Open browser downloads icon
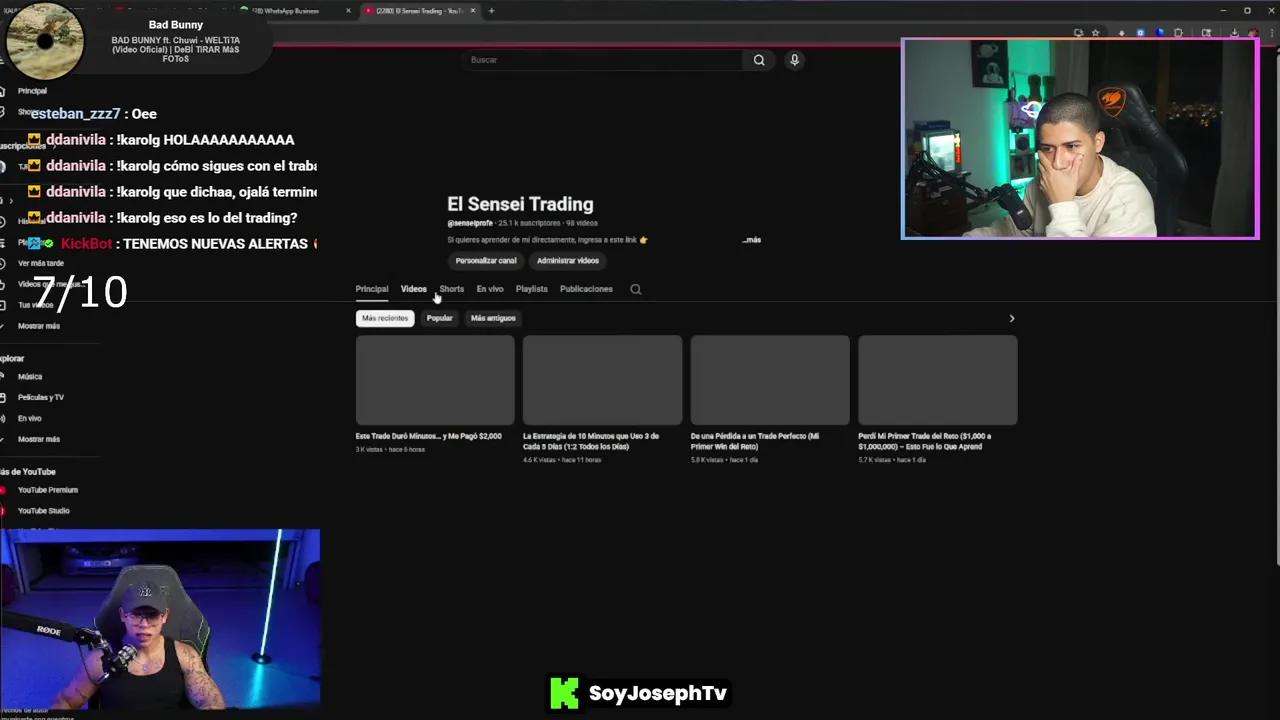 pyautogui.click(x=1234, y=33)
